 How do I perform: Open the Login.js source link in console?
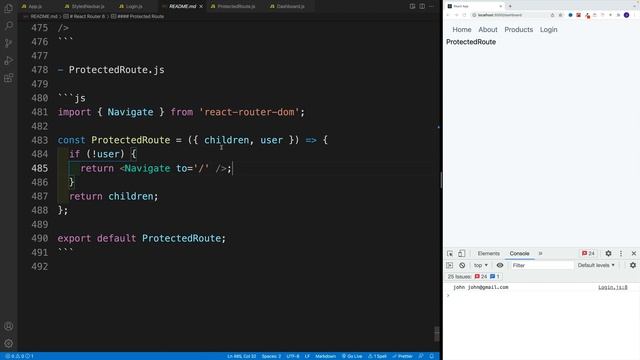(x=613, y=287)
